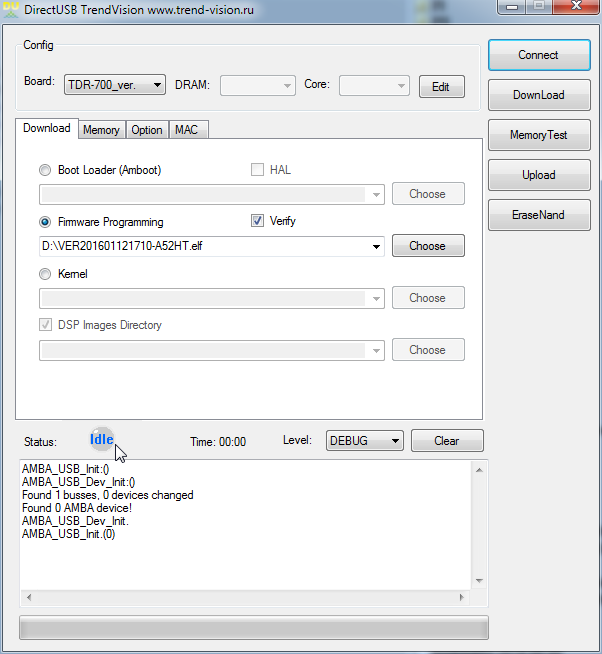Screen dimensions: 602x654
Task: Click the DirectUSB app icon in title bar
Action: click(x=11, y=9)
